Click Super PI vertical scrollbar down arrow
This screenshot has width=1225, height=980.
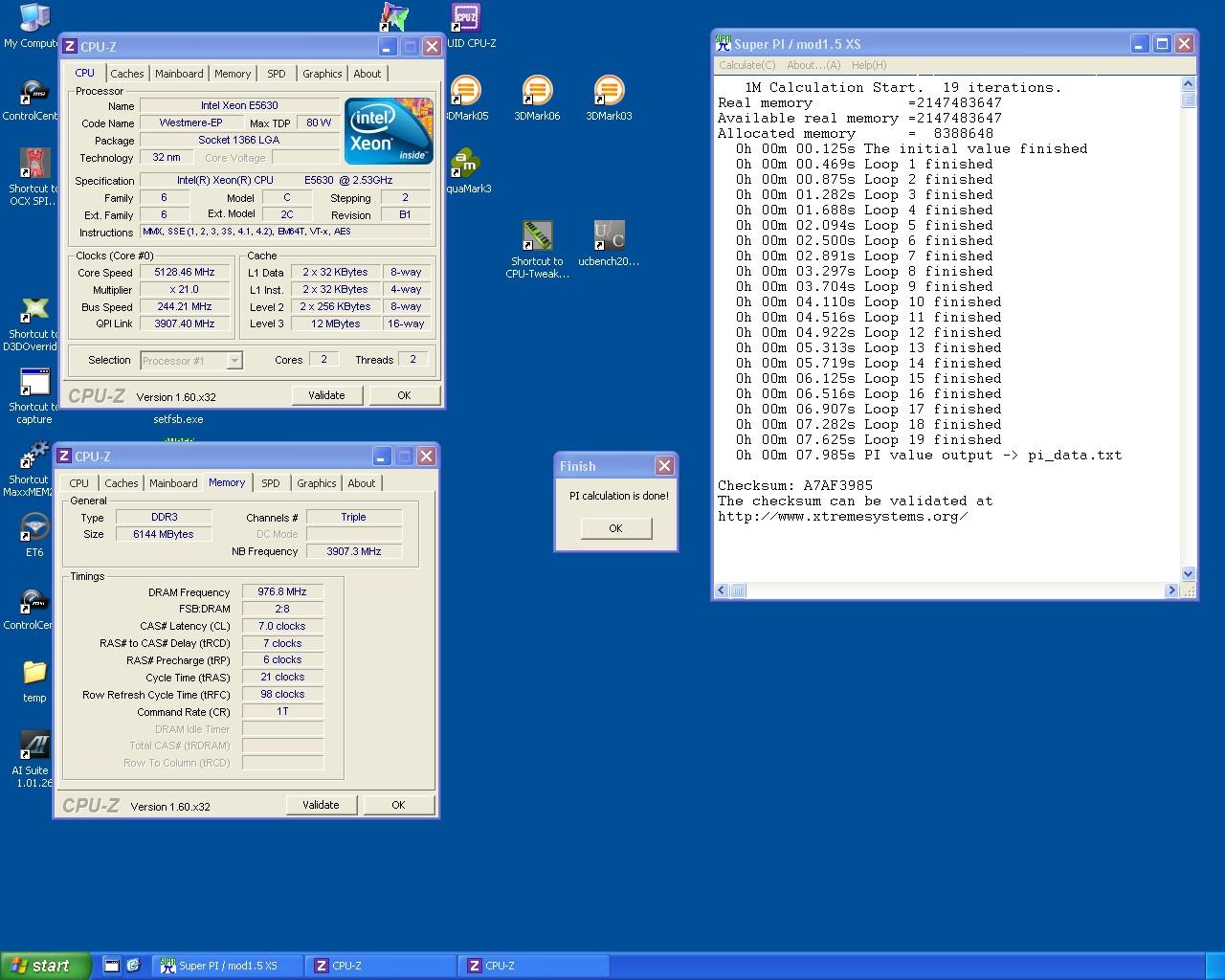point(1189,574)
